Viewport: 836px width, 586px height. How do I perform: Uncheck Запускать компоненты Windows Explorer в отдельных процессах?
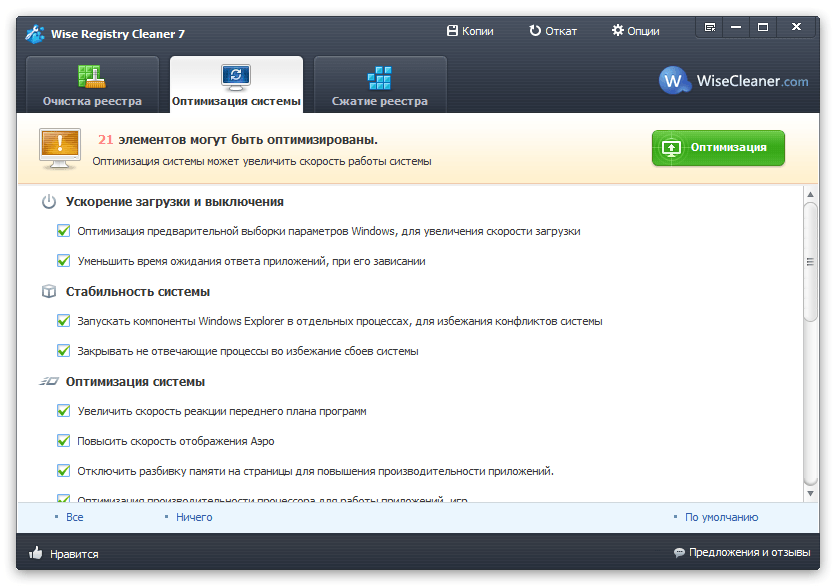click(63, 321)
